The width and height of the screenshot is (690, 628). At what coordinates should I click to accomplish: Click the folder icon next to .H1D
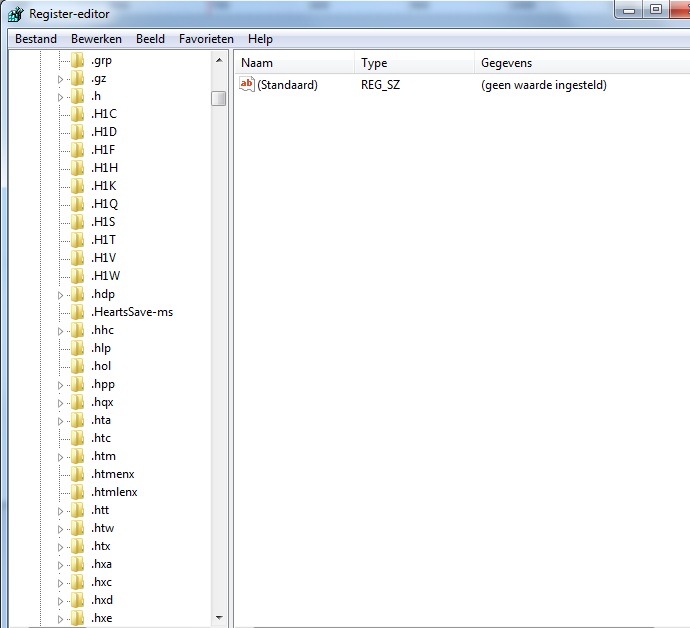click(77, 132)
